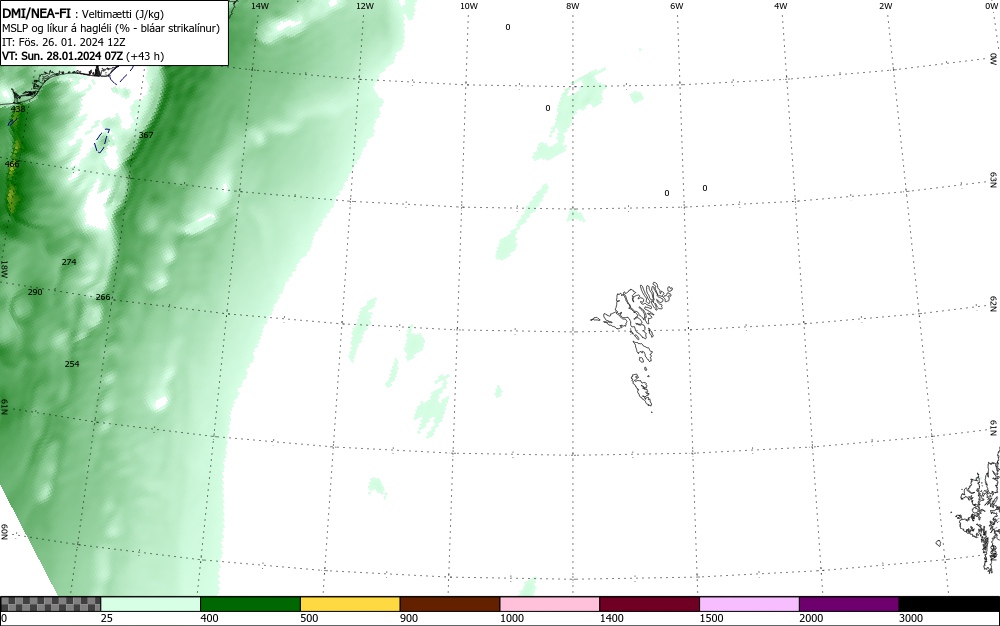Click the "VT: Sun. 28.01.2024 07Z" line
Screen dimensions: 1000x626
coord(64,56)
